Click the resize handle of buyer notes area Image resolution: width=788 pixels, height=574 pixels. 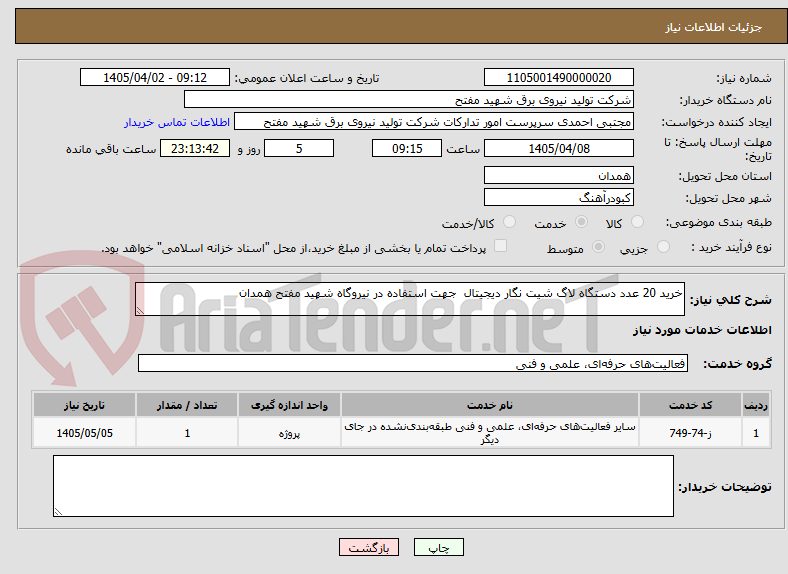[58, 512]
